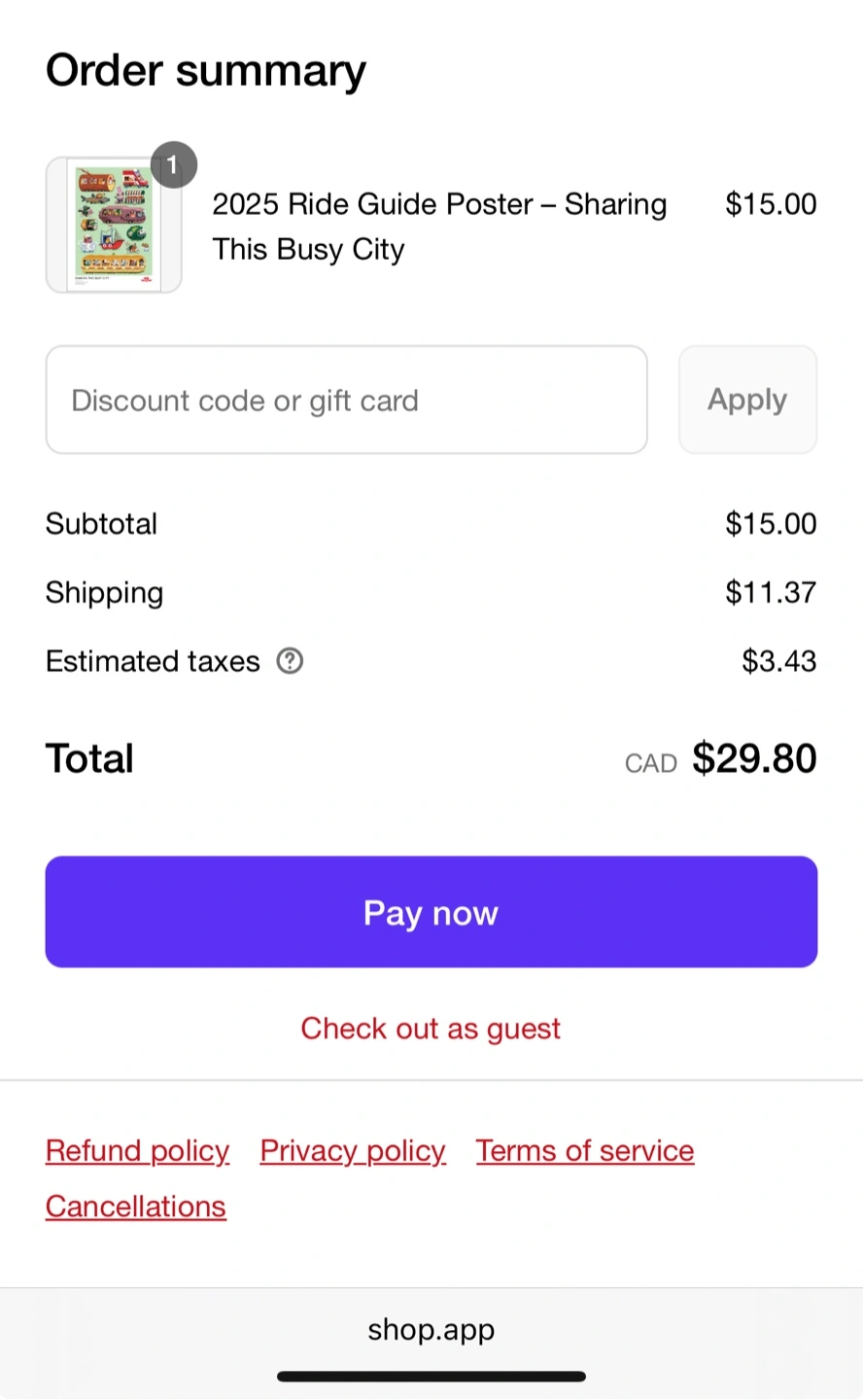Open the Terms of service link
The image size is (863, 1400).
585,1151
